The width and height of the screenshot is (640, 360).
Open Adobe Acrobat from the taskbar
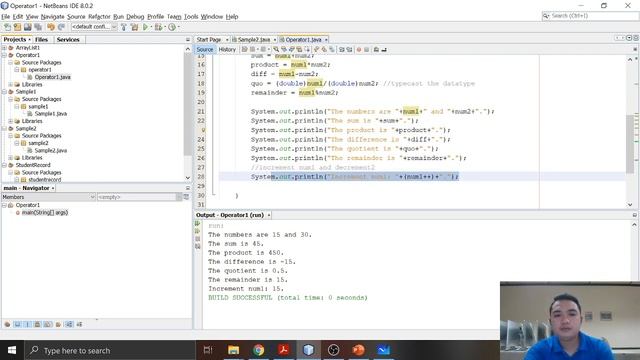pos(284,350)
